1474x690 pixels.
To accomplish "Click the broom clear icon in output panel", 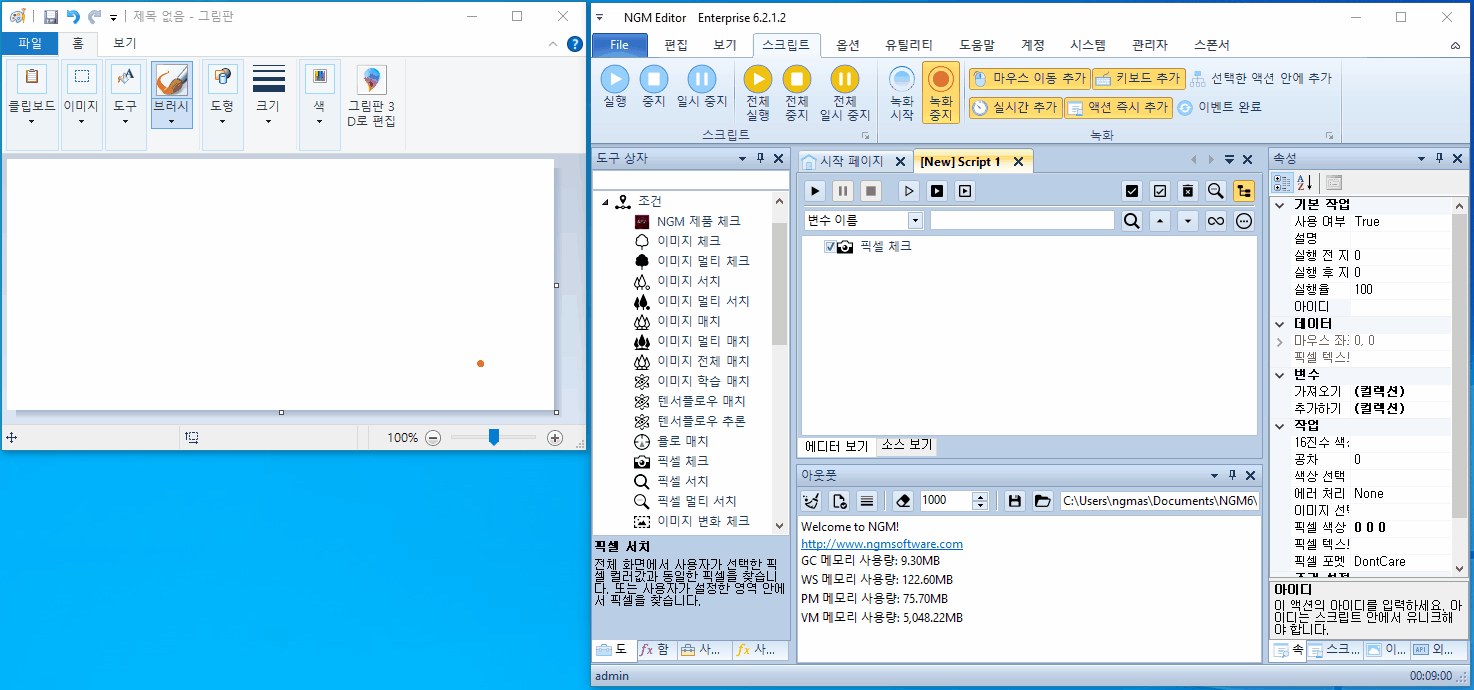I will click(x=812, y=501).
